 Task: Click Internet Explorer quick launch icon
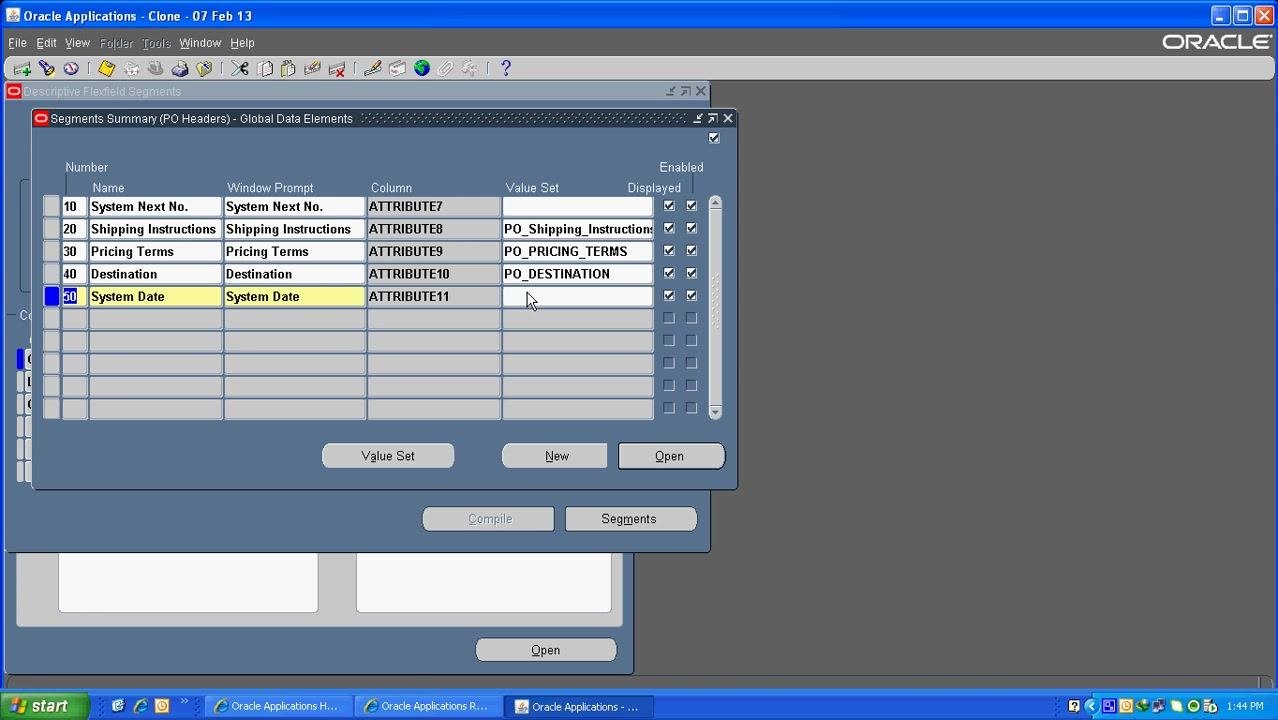click(x=140, y=706)
